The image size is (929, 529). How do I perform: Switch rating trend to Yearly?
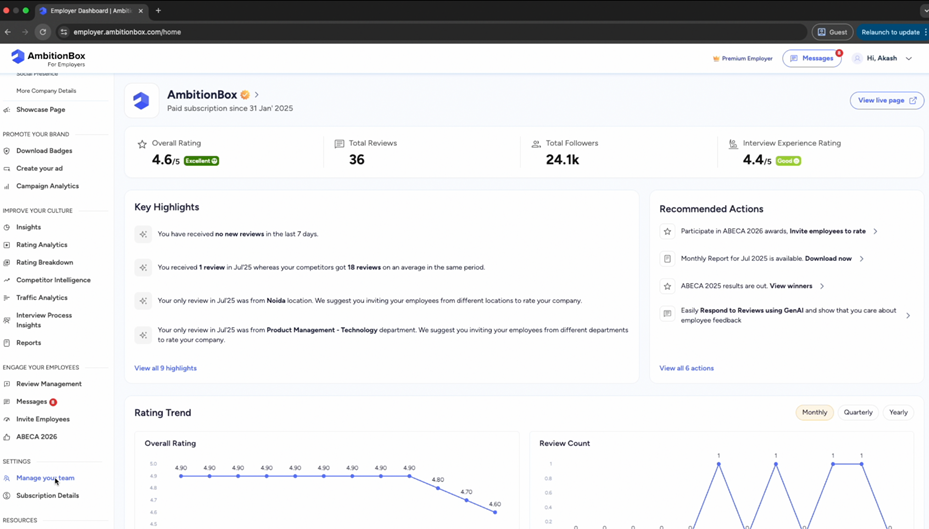click(x=898, y=412)
